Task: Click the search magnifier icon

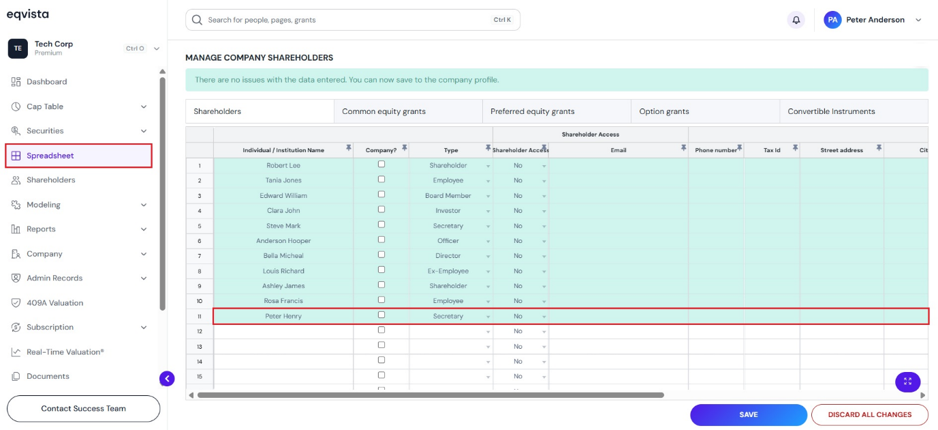Action: coord(197,20)
